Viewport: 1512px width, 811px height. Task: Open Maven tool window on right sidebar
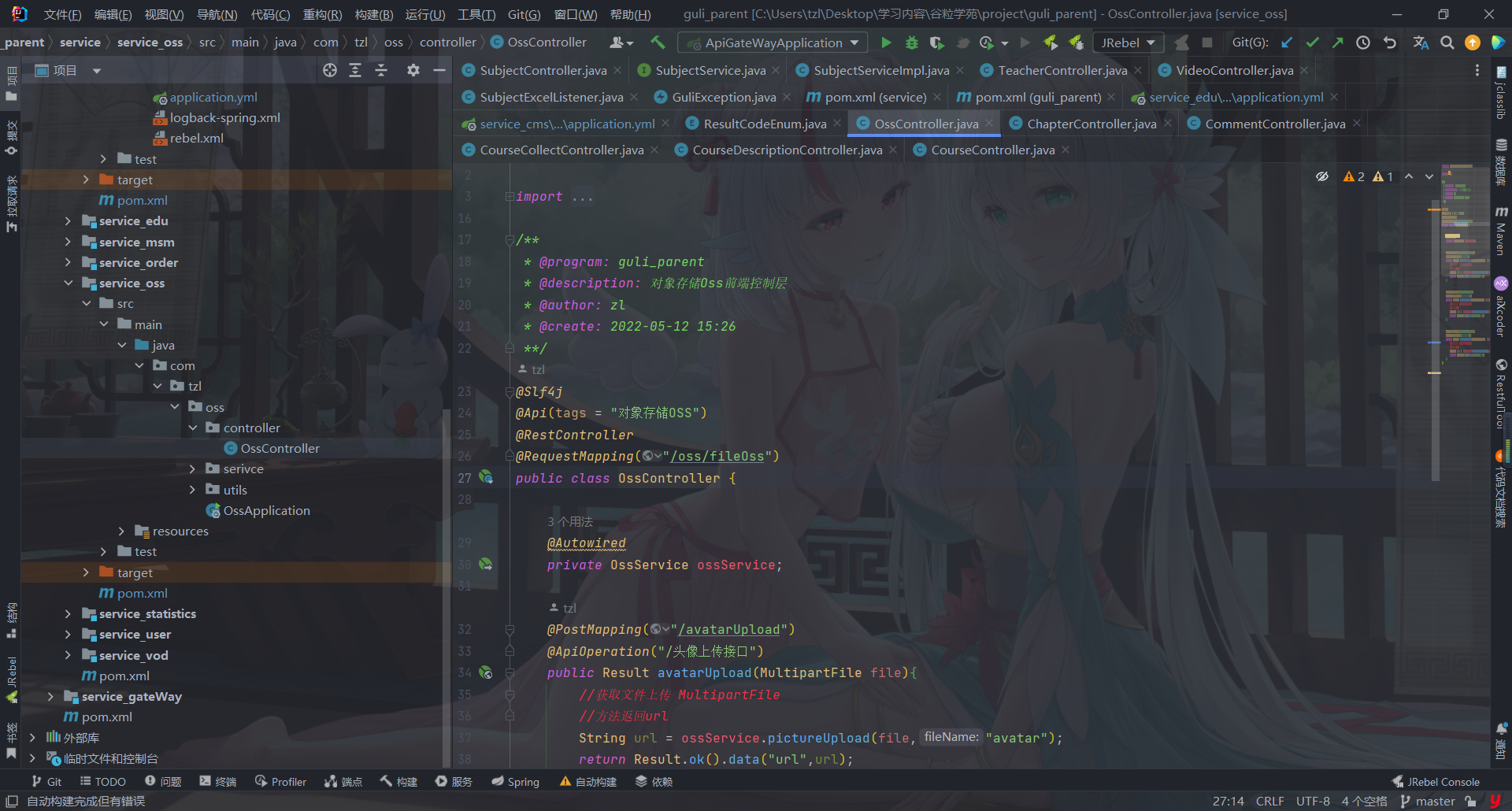[x=1501, y=231]
